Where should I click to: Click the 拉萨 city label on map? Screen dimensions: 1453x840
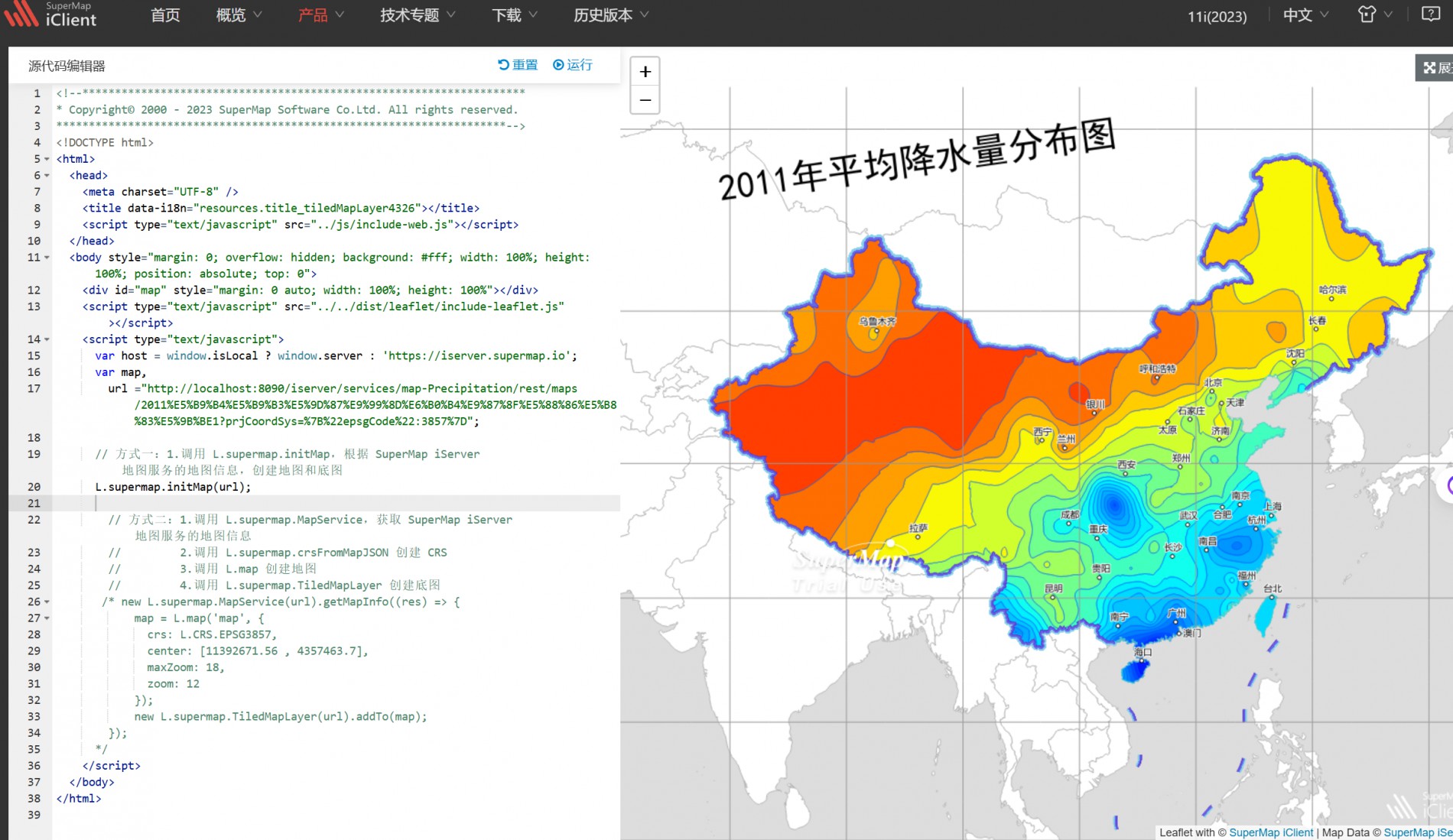(x=918, y=528)
